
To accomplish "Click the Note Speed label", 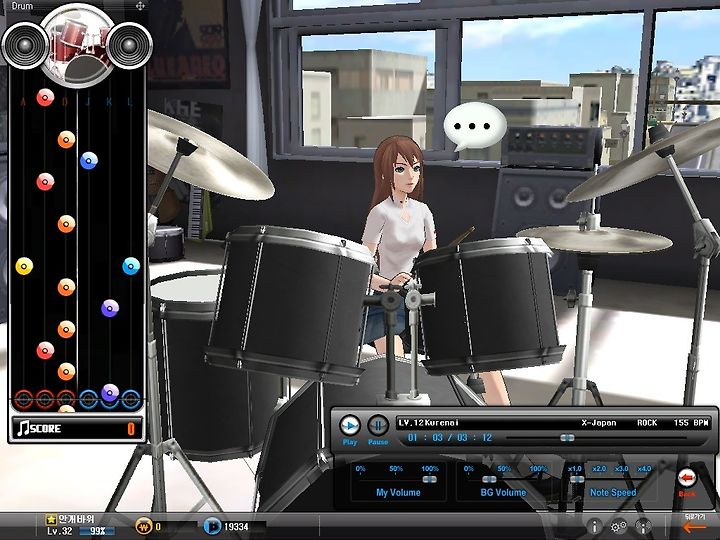I will pyautogui.click(x=613, y=493).
